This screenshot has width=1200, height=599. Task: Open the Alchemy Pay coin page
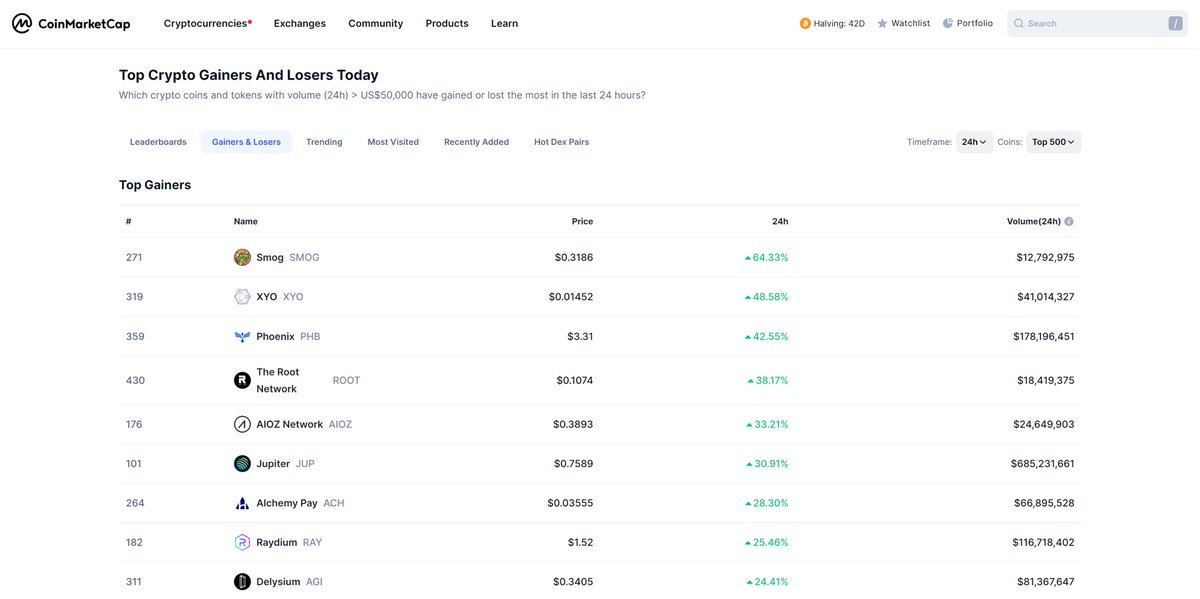[x=289, y=503]
